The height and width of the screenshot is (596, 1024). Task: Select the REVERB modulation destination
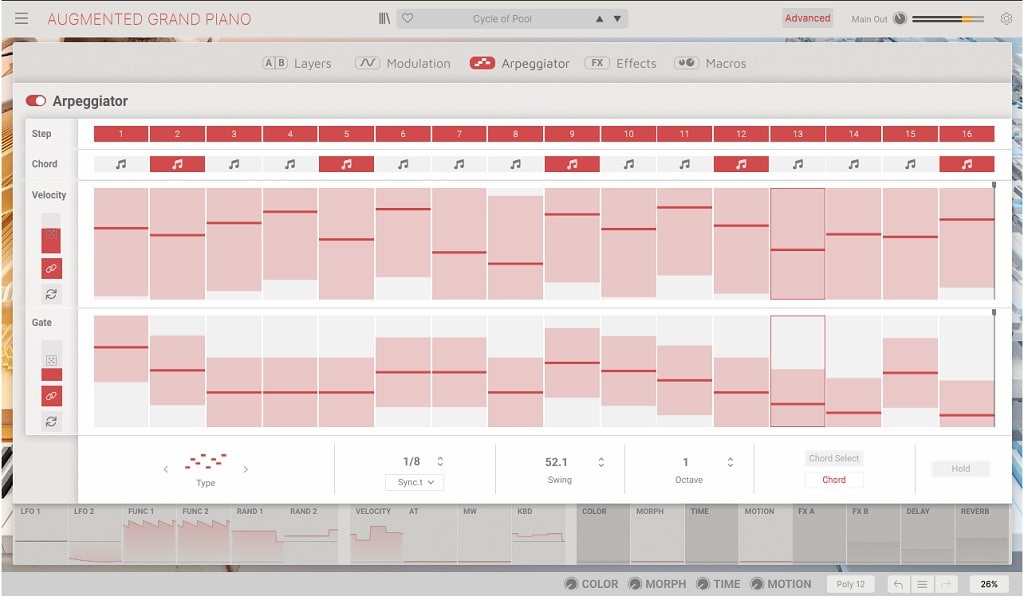[x=984, y=534]
